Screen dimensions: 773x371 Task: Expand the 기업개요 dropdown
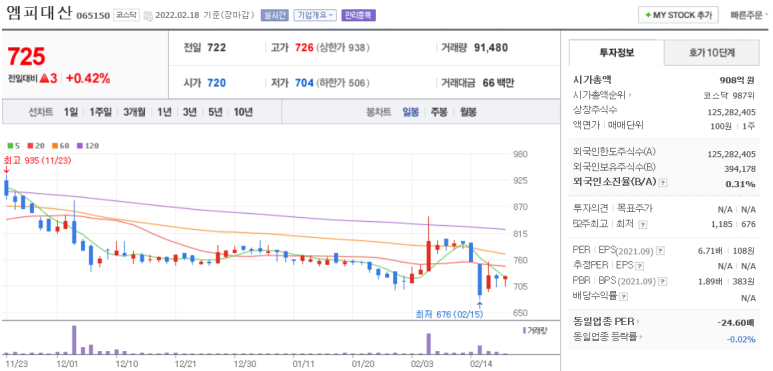[x=315, y=15]
